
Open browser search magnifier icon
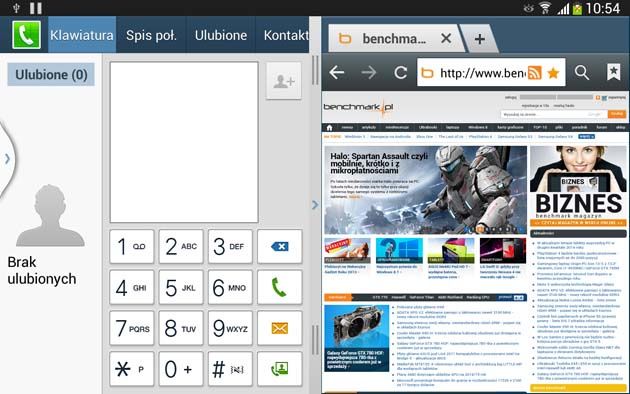pos(582,73)
